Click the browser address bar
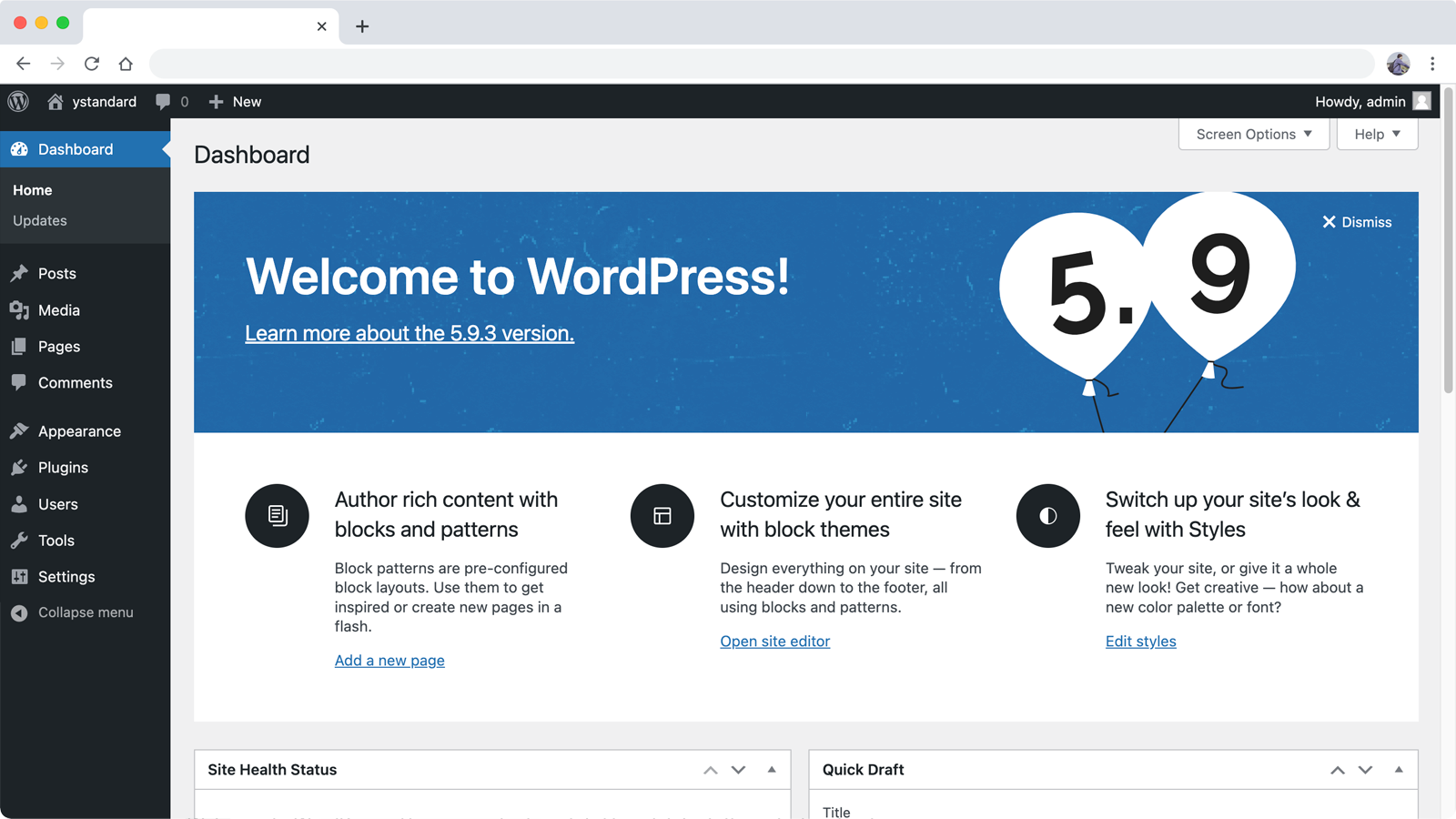The image size is (1456, 819). pyautogui.click(x=761, y=64)
